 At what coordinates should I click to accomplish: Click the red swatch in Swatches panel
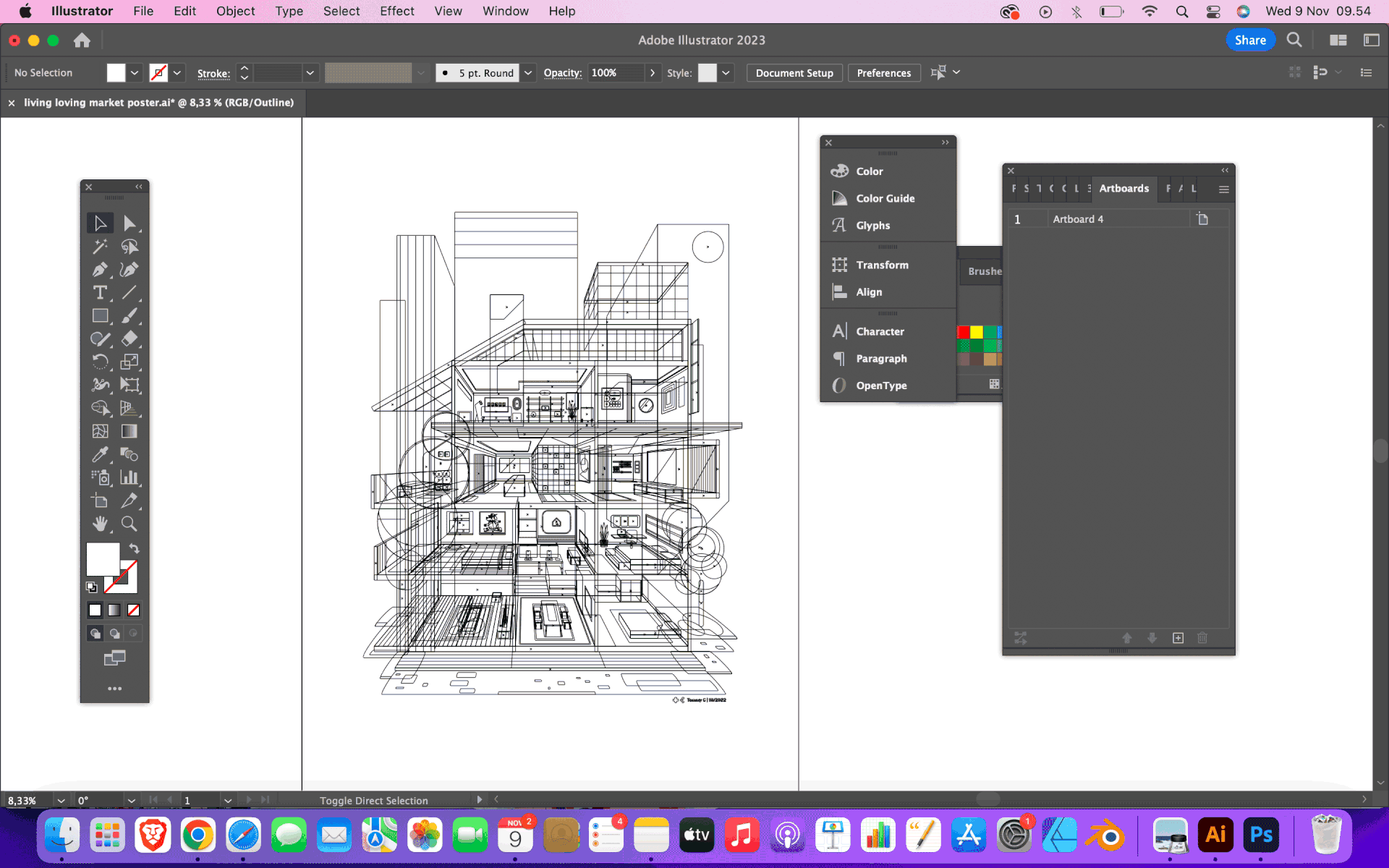pos(963,332)
